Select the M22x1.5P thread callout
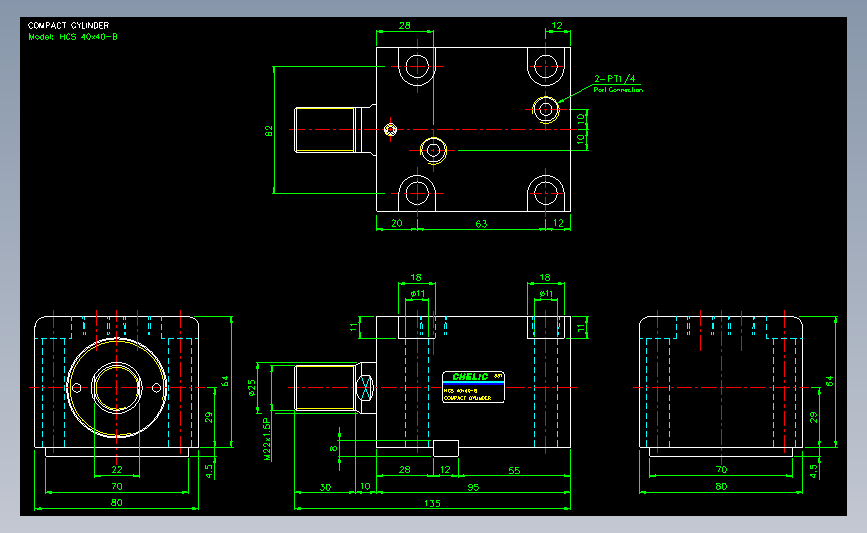Image resolution: width=867 pixels, height=533 pixels. 267,439
